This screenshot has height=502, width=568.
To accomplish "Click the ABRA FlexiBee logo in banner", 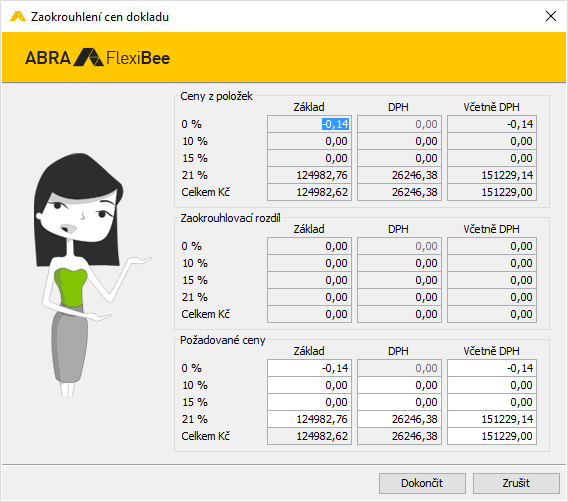I will pyautogui.click(x=97, y=58).
